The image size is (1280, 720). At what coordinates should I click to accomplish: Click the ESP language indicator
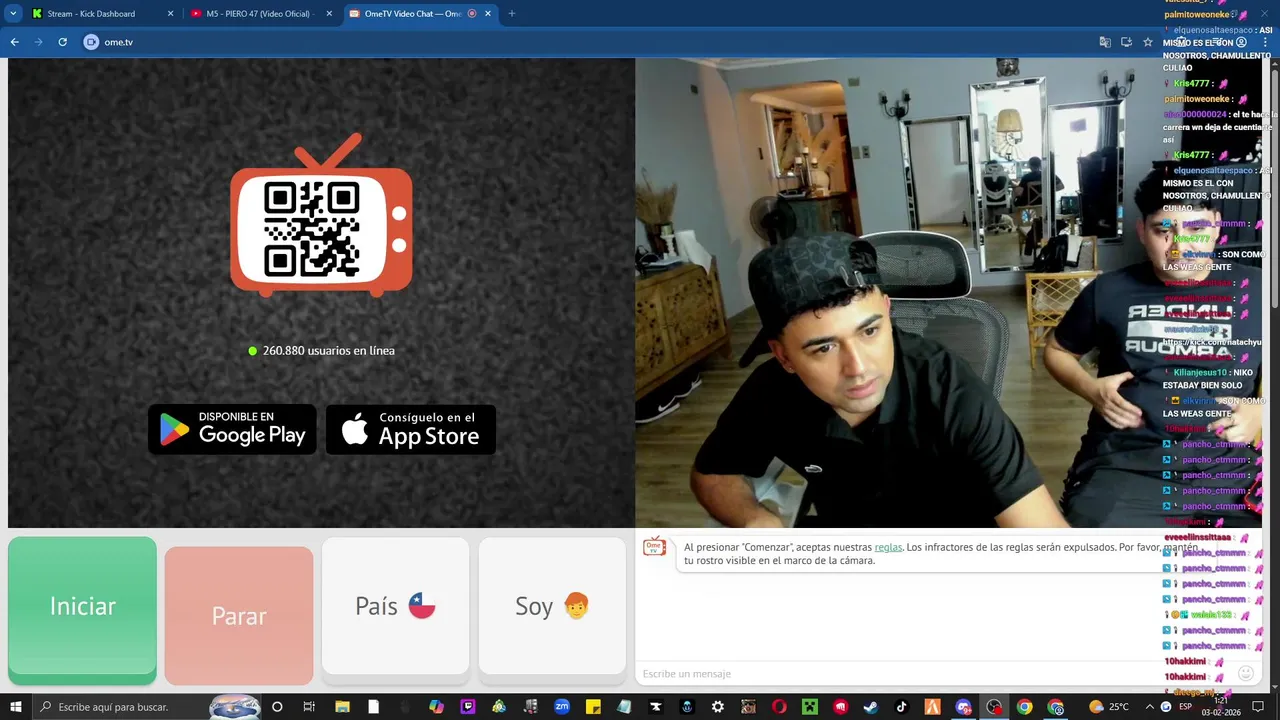point(1185,707)
